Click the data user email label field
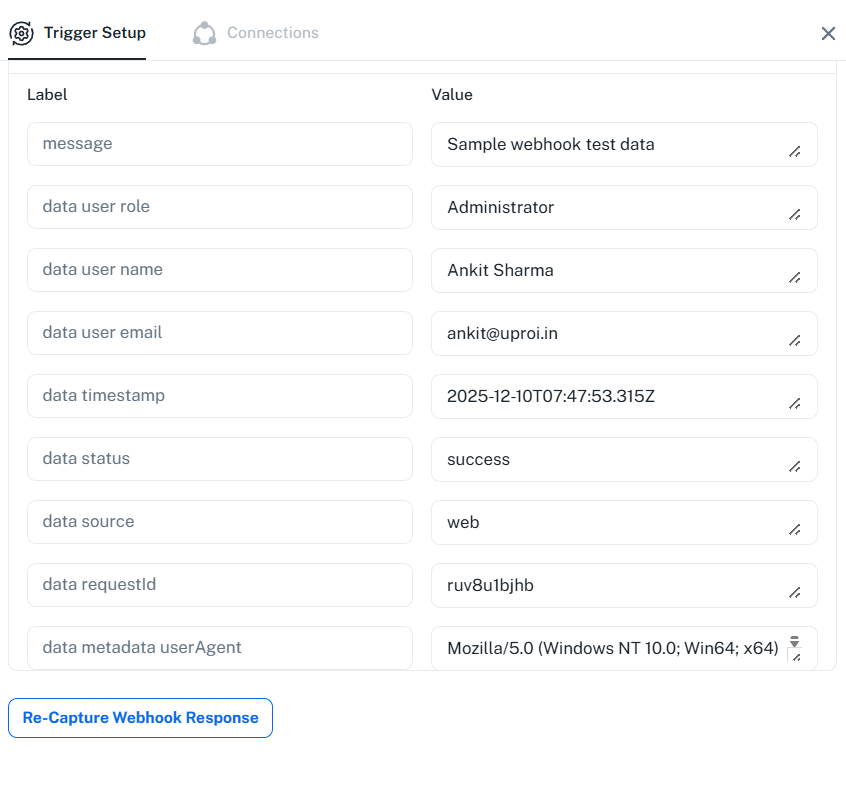 tap(219, 333)
